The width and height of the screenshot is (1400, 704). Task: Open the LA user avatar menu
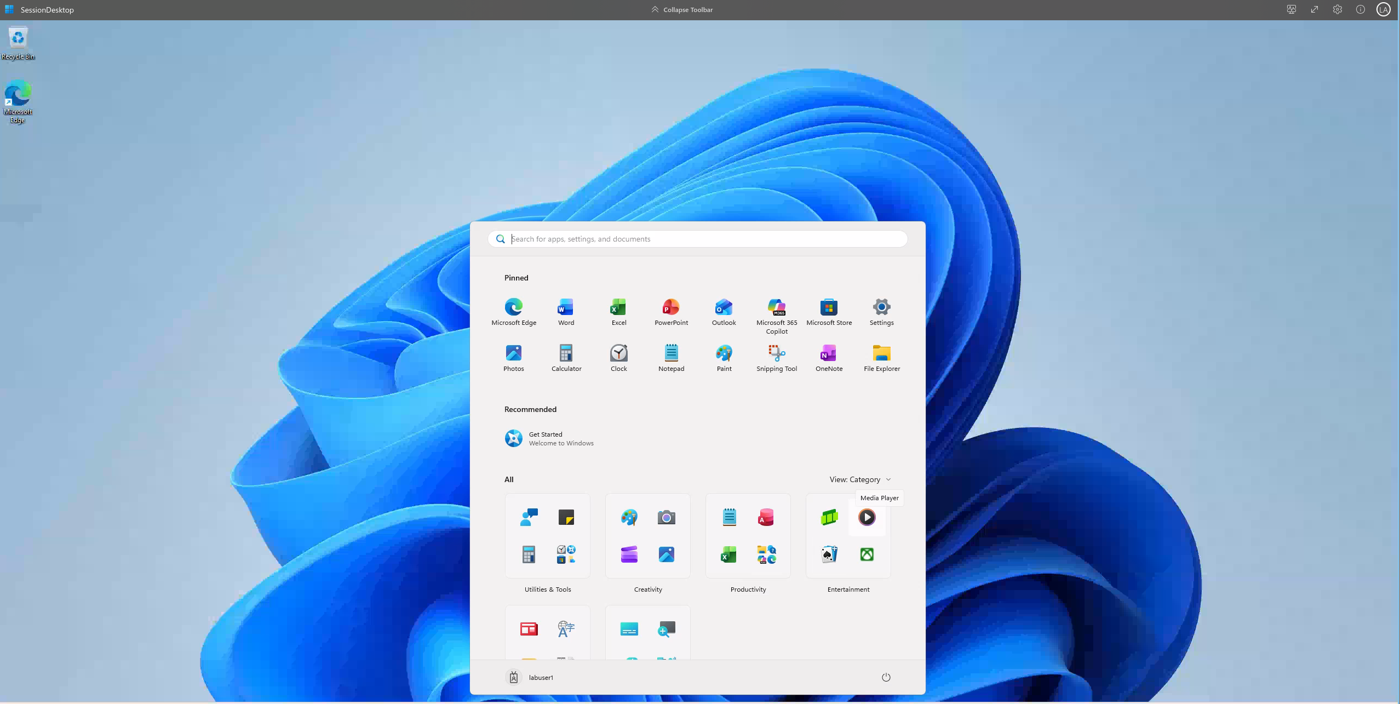pyautogui.click(x=1384, y=10)
